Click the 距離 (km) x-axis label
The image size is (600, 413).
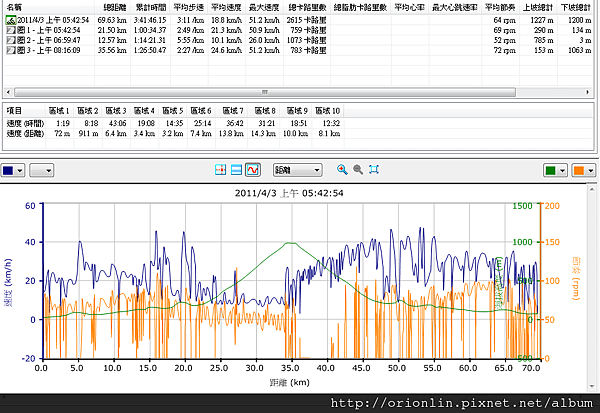[289, 382]
